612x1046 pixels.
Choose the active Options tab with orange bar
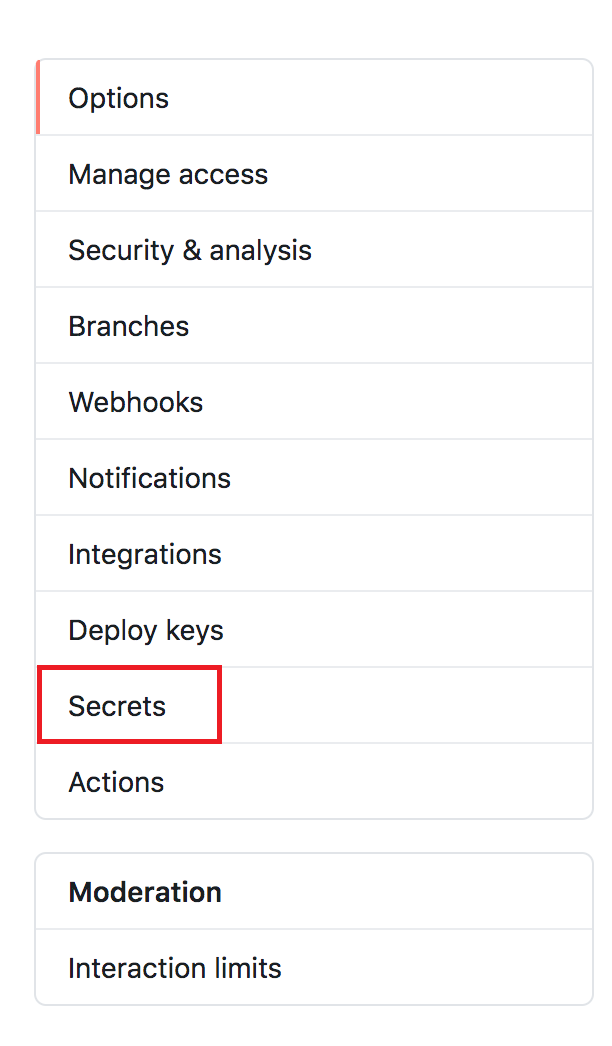pos(119,98)
